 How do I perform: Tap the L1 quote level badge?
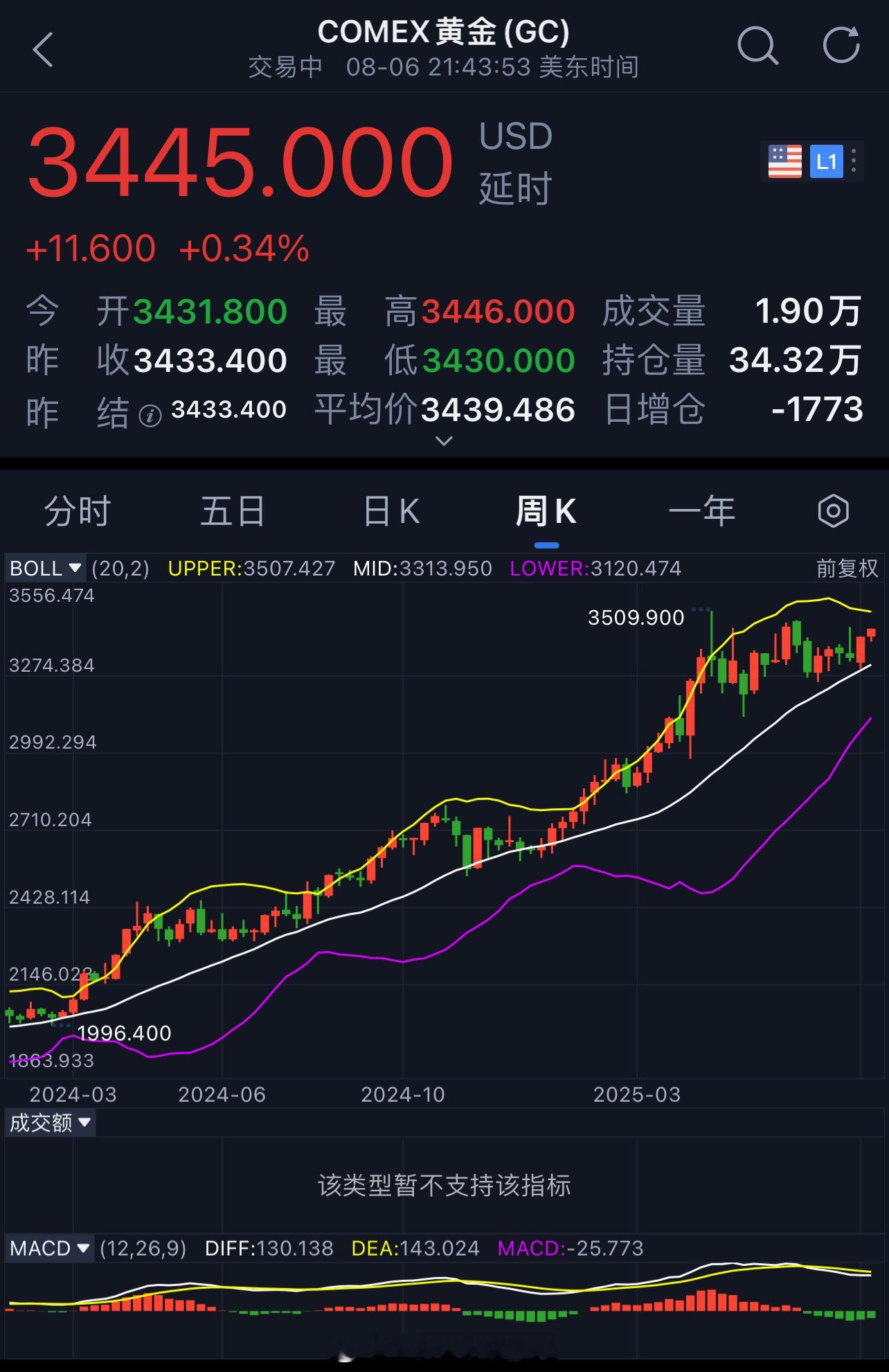coord(827,161)
